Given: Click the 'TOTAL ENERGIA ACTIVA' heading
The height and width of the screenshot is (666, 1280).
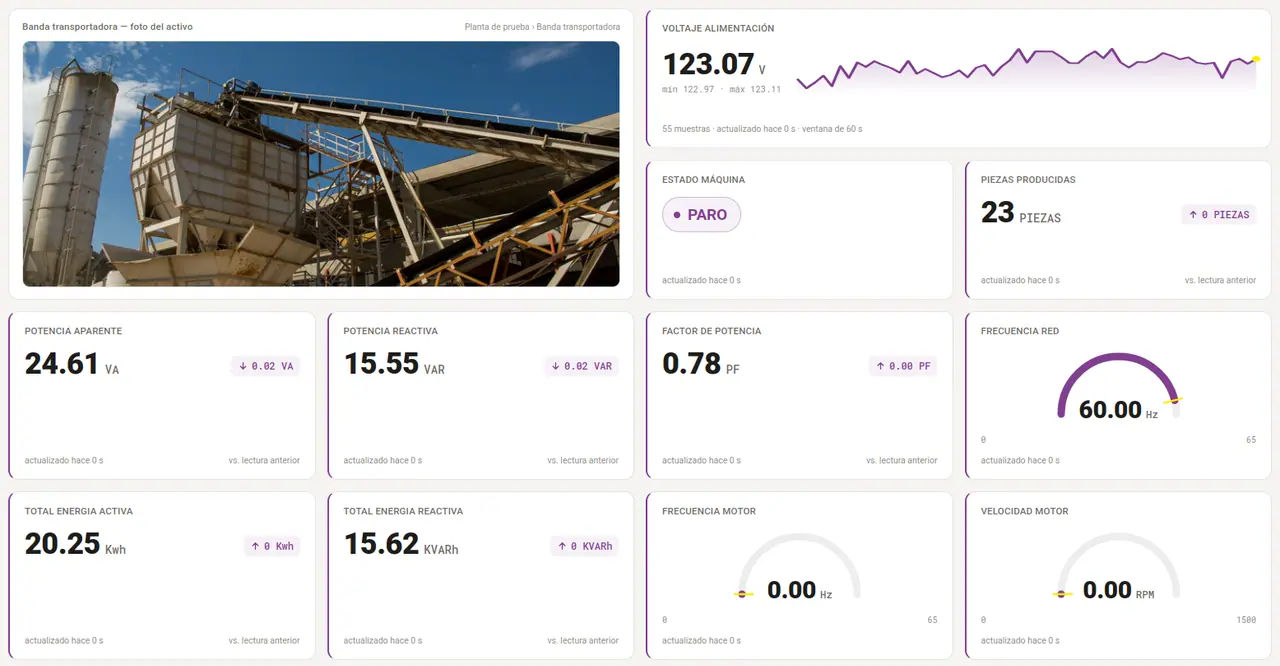Looking at the screenshot, I should (78, 511).
